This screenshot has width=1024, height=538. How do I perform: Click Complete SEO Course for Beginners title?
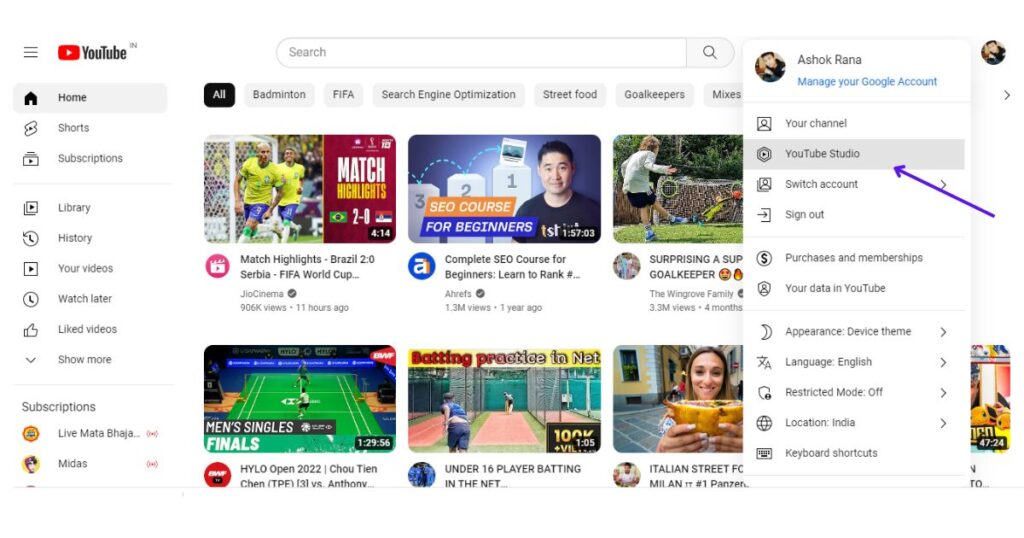512,267
